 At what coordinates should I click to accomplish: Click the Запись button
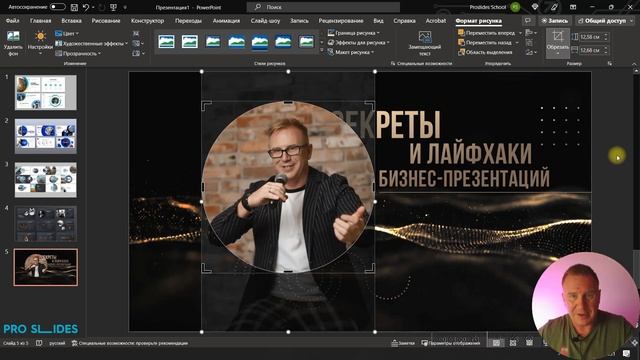coord(554,20)
